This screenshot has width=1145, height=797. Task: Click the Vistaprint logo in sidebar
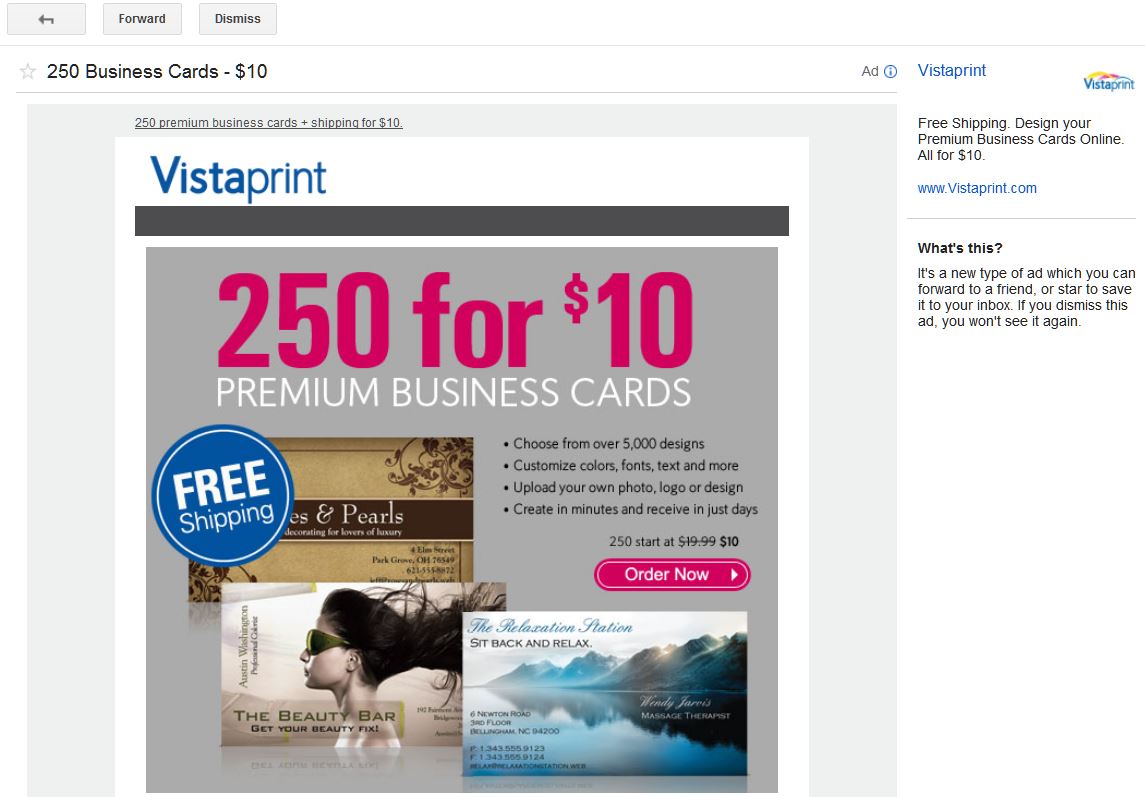coord(1108,81)
